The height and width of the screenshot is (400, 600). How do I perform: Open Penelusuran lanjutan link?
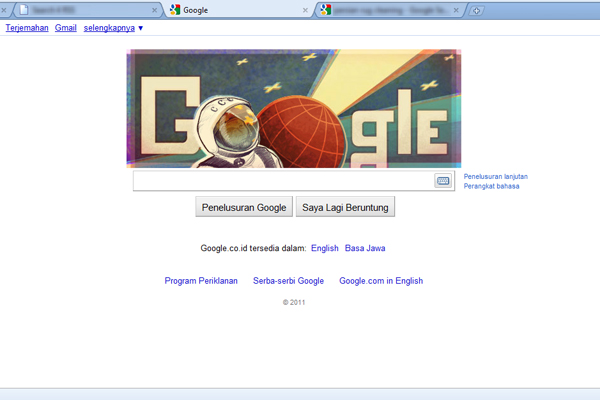click(x=496, y=176)
